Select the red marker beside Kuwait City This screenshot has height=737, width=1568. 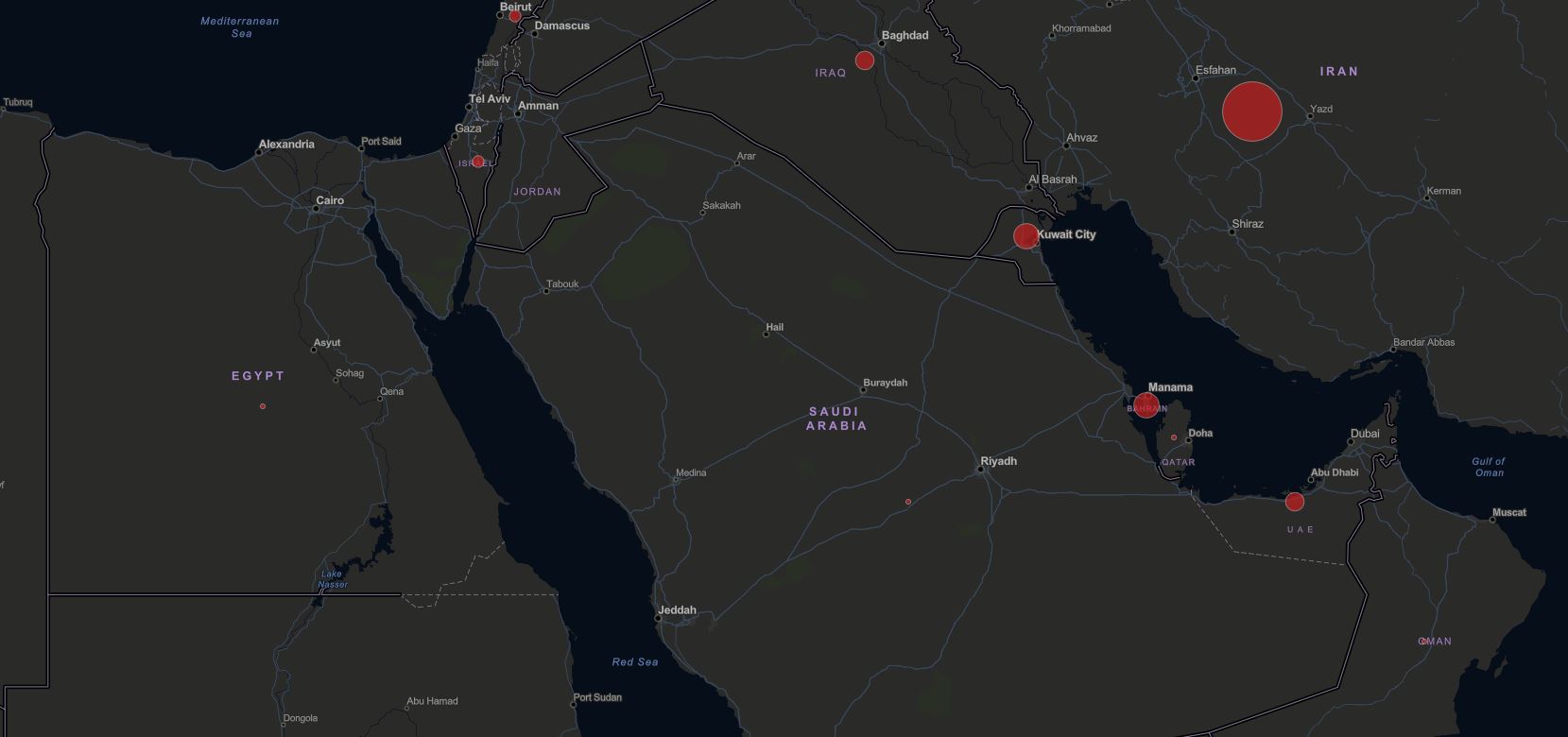(1025, 235)
